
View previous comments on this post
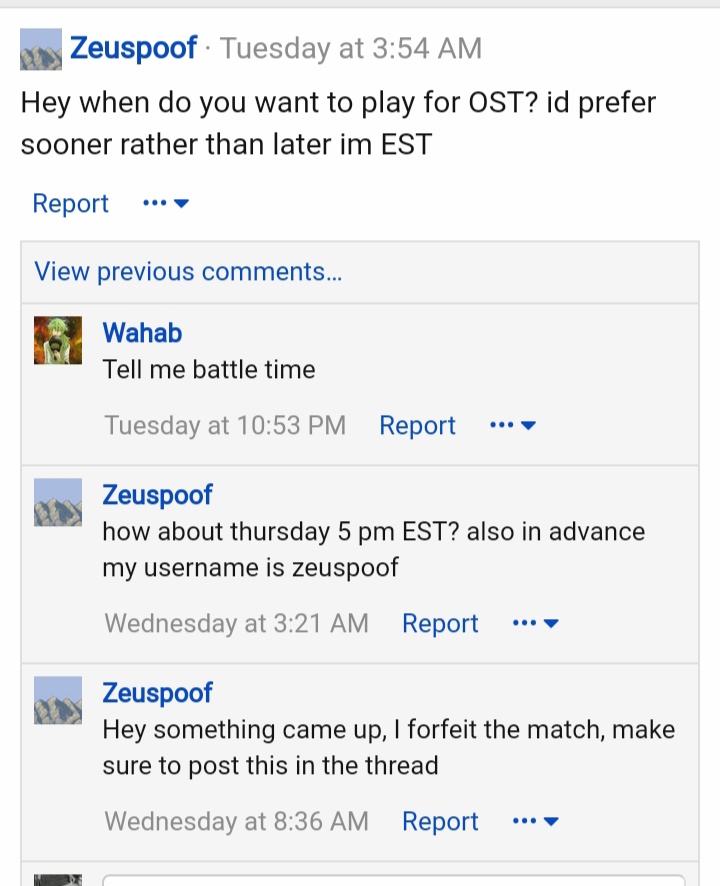188,272
